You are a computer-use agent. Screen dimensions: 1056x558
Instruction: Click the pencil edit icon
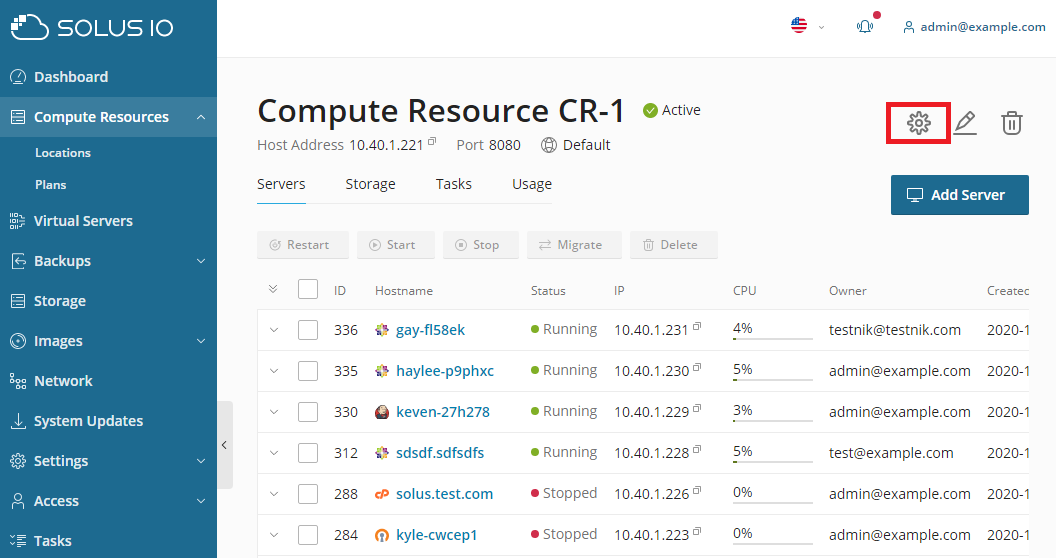click(965, 123)
